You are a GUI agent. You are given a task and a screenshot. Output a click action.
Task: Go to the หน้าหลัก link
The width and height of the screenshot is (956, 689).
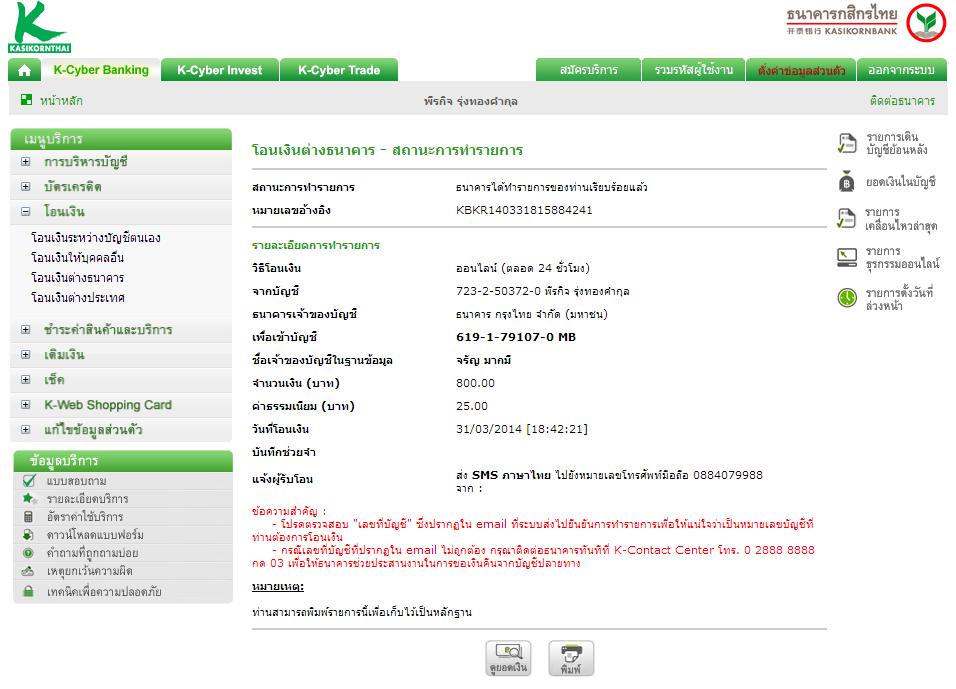61,101
